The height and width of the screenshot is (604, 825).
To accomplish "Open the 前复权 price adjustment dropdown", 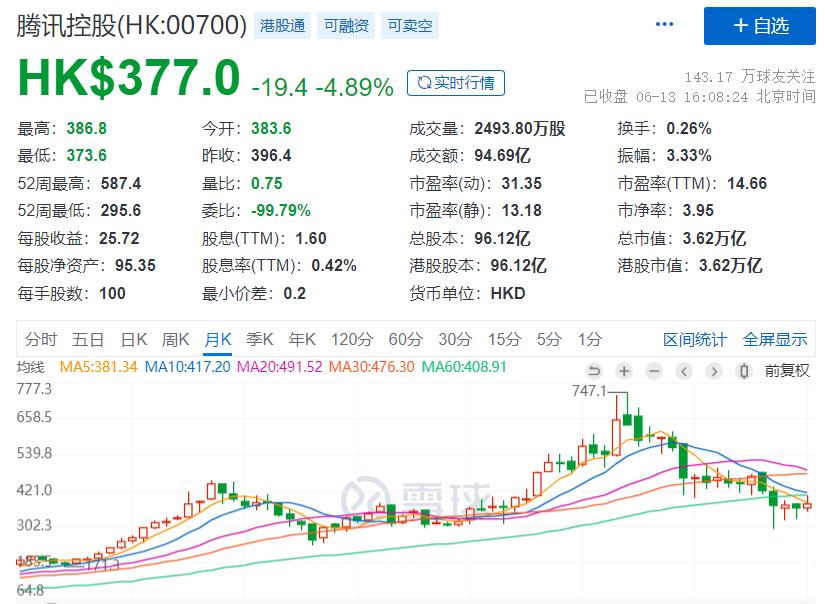I will tap(787, 370).
